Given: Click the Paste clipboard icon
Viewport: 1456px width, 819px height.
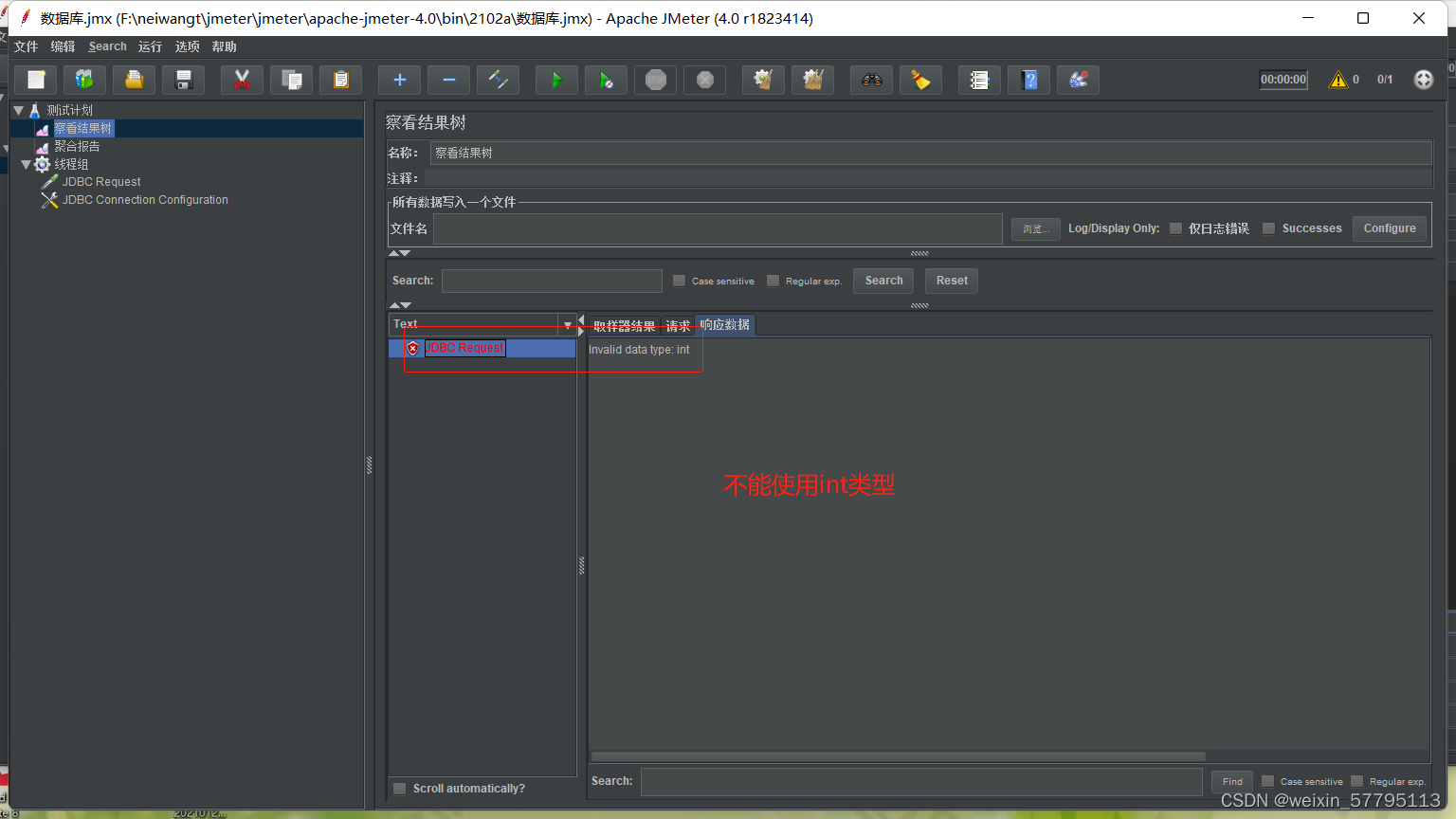Looking at the screenshot, I should (x=341, y=80).
